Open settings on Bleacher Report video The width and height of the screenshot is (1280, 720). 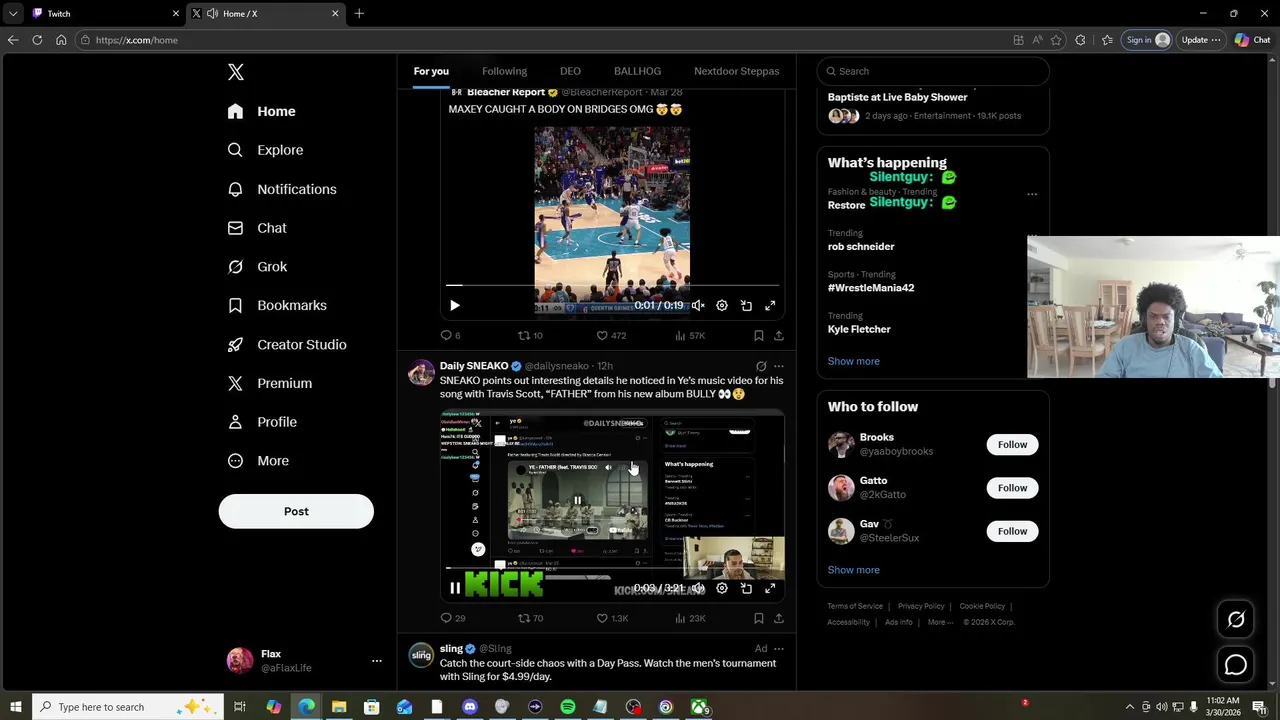(x=722, y=305)
